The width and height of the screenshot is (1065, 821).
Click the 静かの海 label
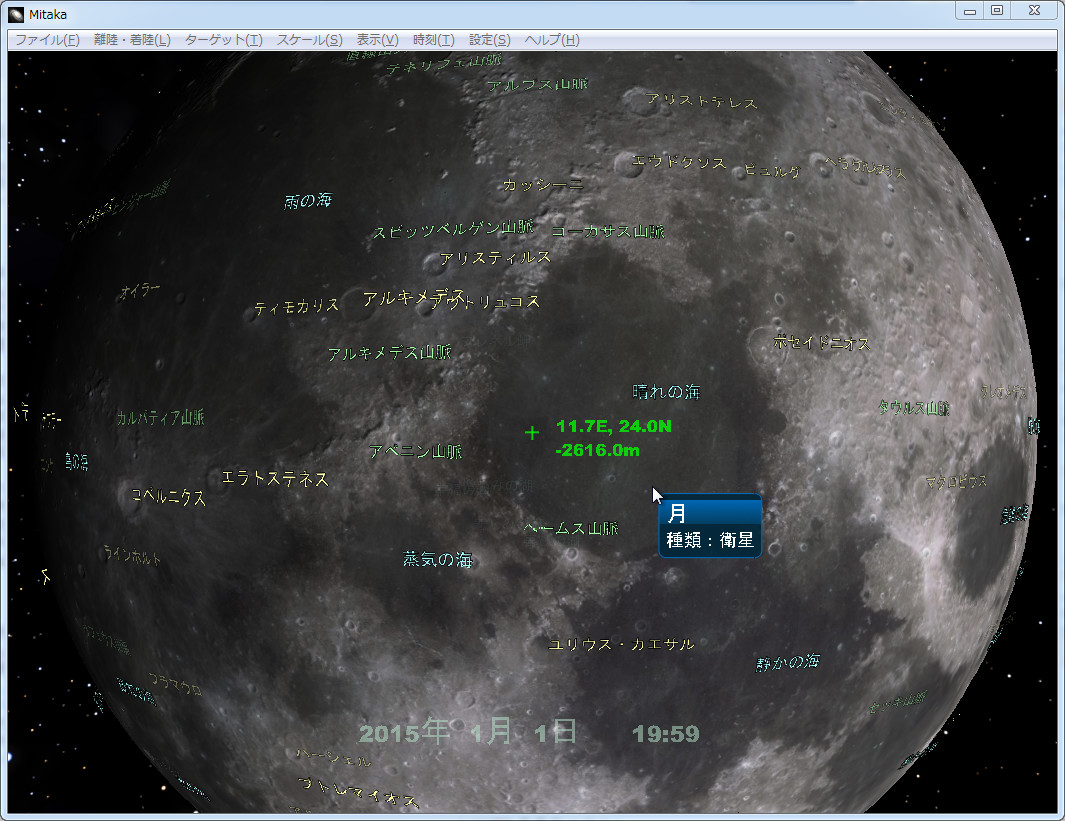788,662
